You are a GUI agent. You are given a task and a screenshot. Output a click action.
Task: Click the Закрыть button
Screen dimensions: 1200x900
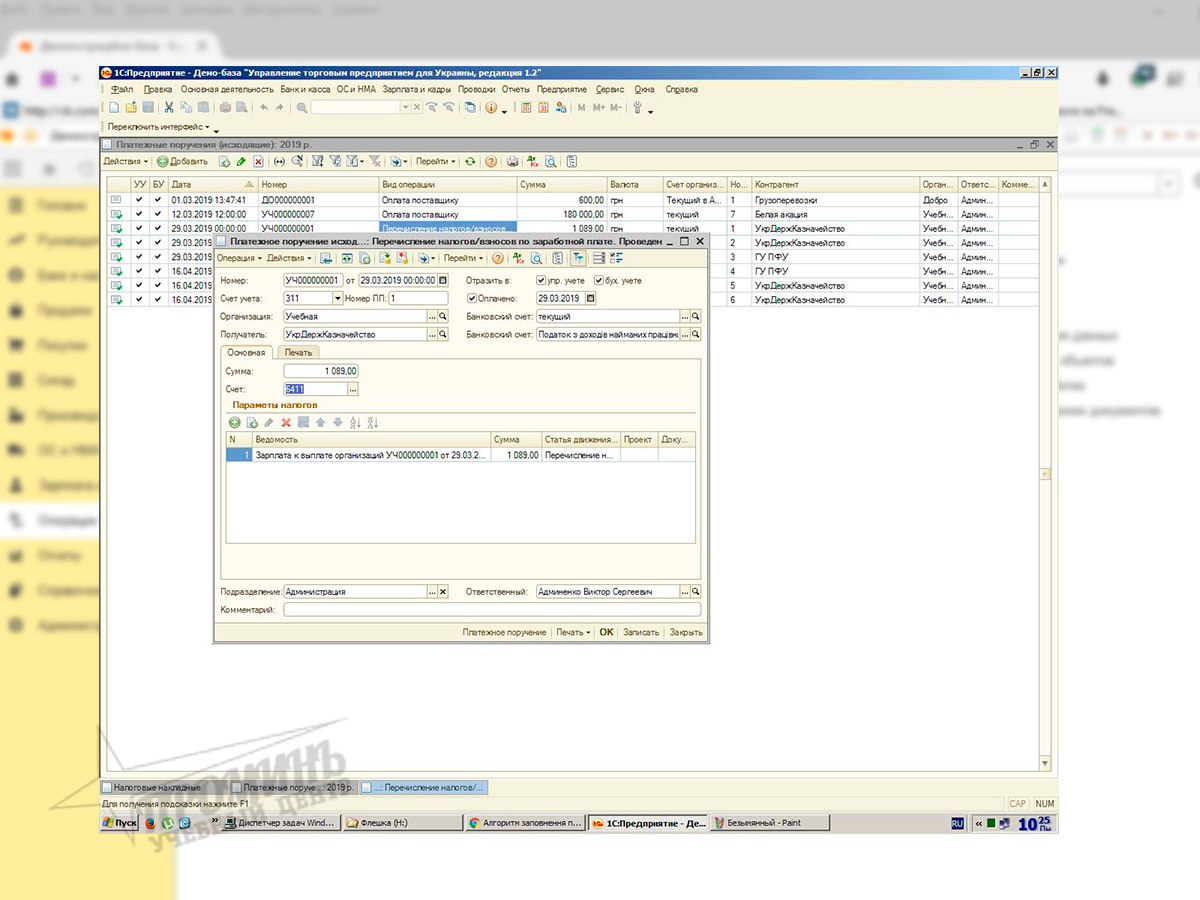click(686, 632)
